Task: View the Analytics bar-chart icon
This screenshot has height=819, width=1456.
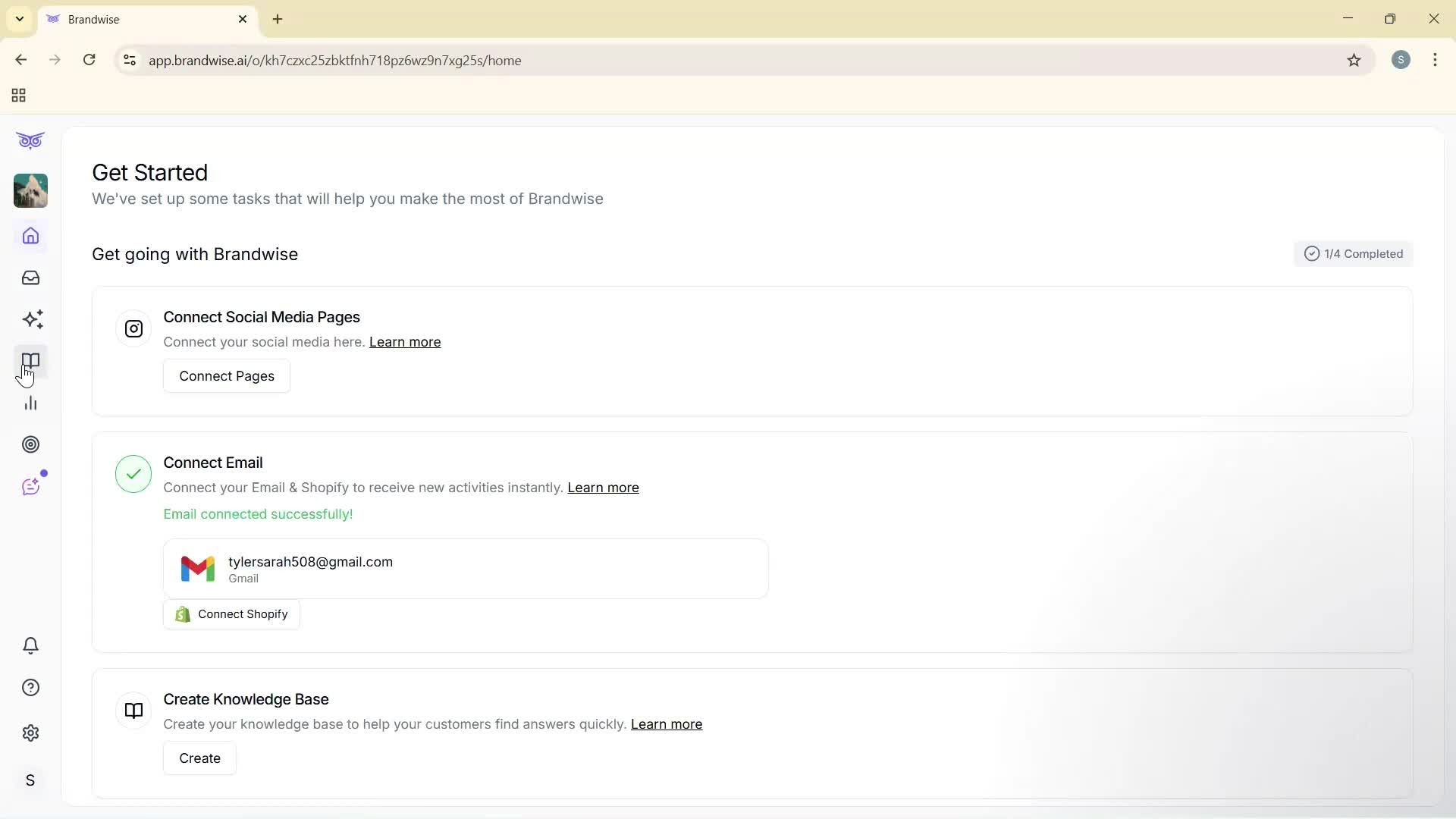Action: (30, 403)
